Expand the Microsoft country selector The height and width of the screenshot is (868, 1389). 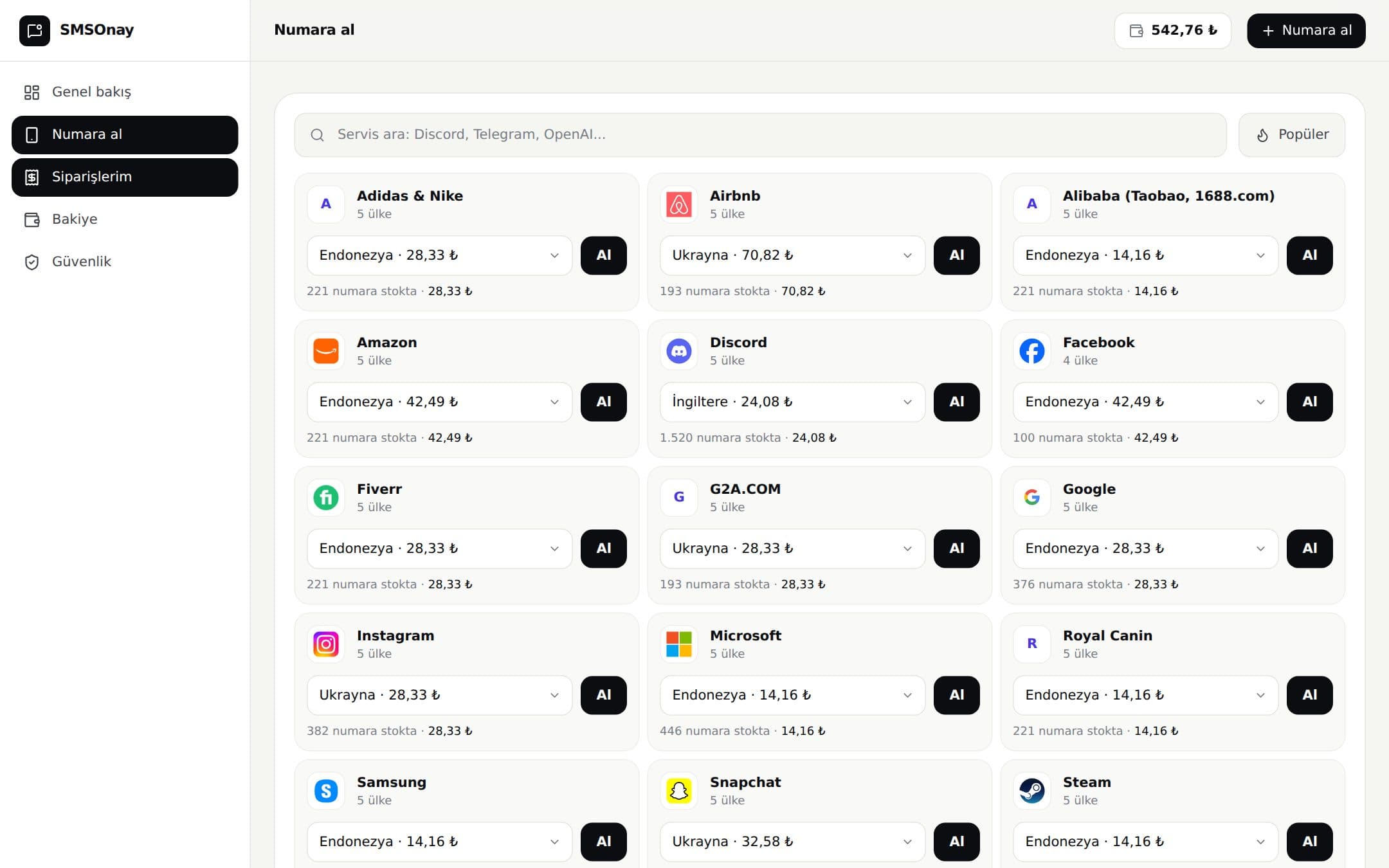point(793,695)
